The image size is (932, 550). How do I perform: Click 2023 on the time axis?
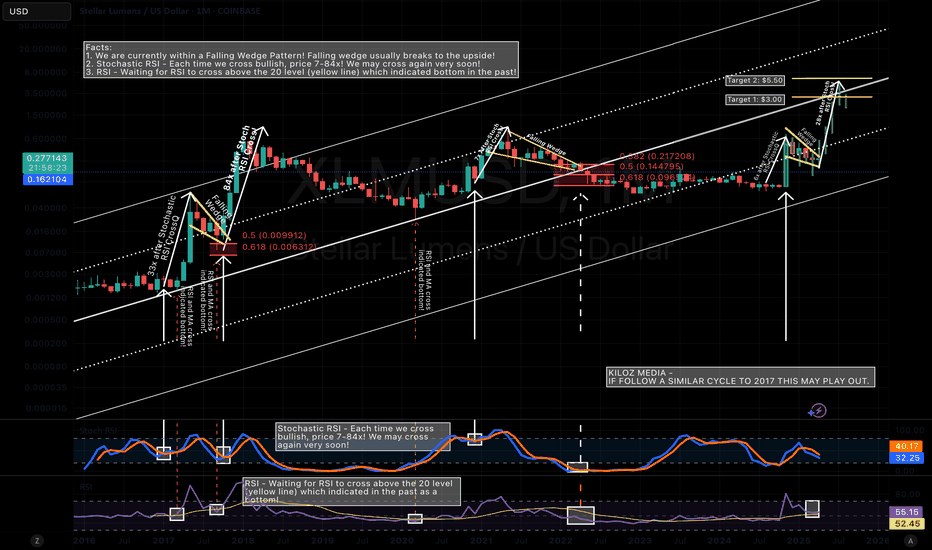click(x=640, y=540)
